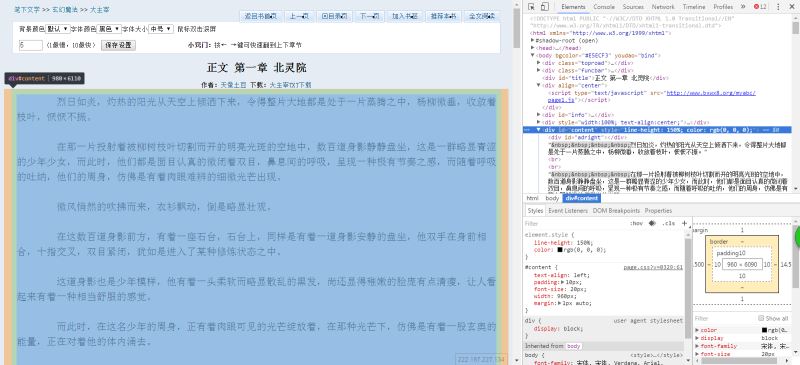Open the font size dropdown (中号)
This screenshot has width=800, height=365.
point(161,29)
